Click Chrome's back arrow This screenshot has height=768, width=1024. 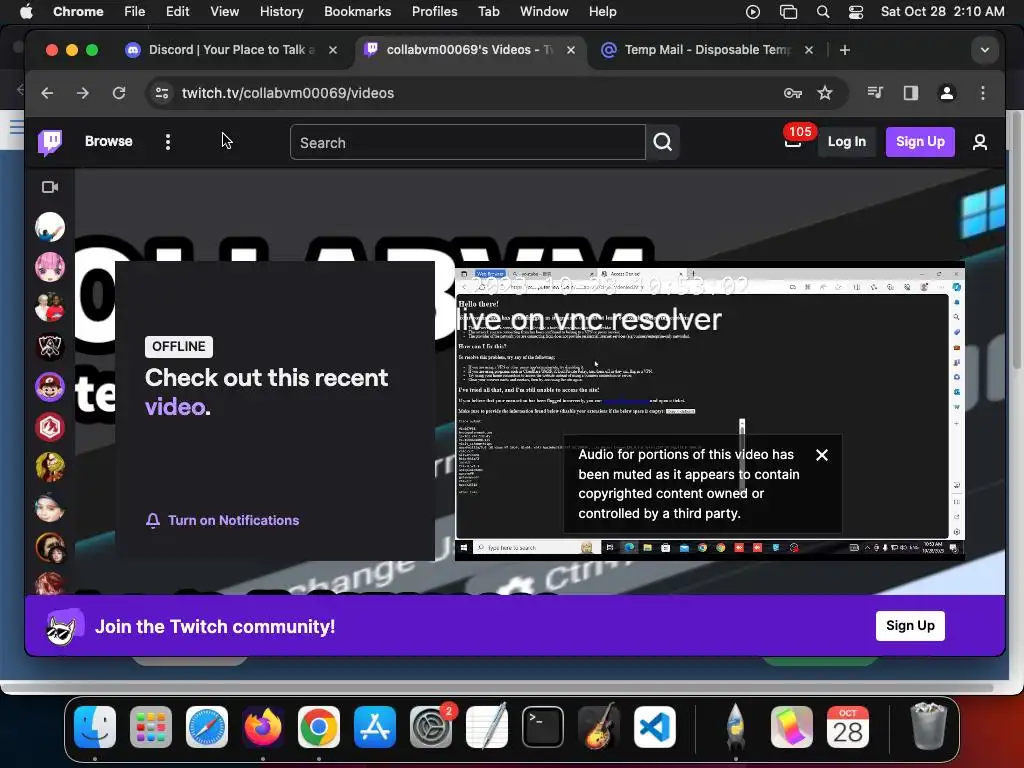[x=47, y=93]
